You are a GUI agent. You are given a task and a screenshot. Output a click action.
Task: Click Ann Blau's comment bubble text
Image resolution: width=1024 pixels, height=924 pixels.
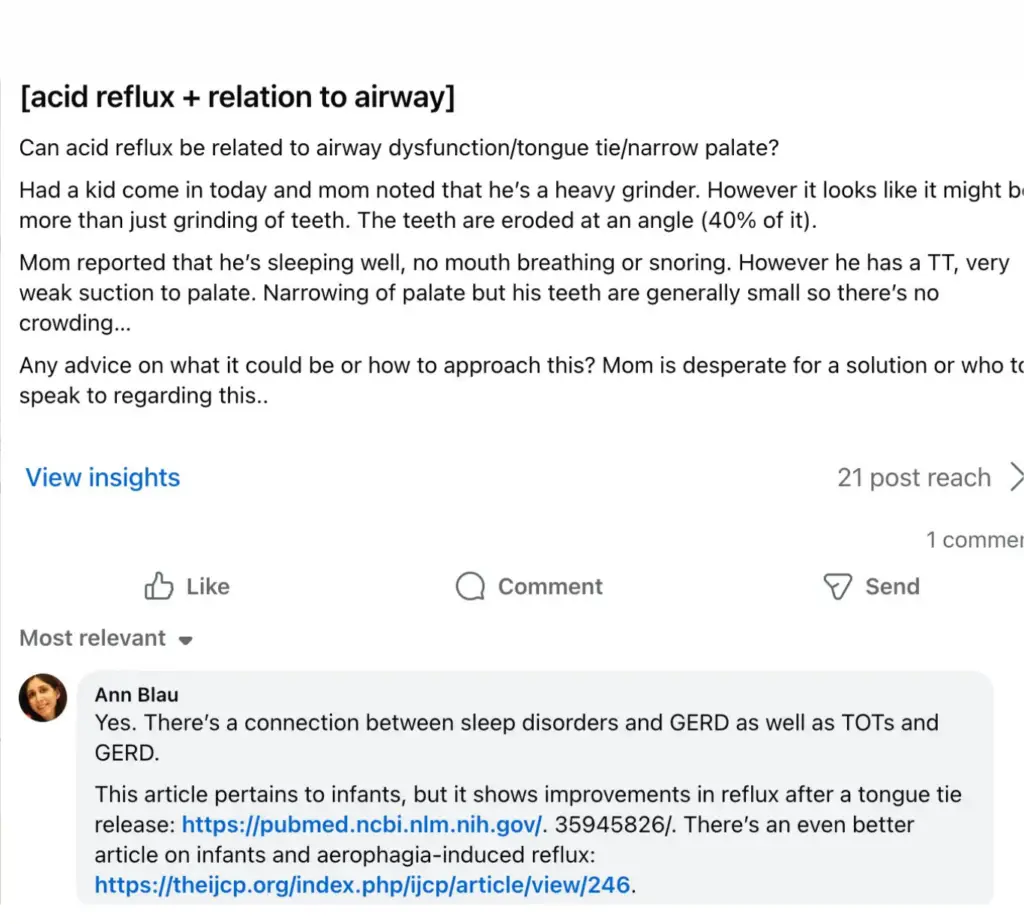[528, 803]
